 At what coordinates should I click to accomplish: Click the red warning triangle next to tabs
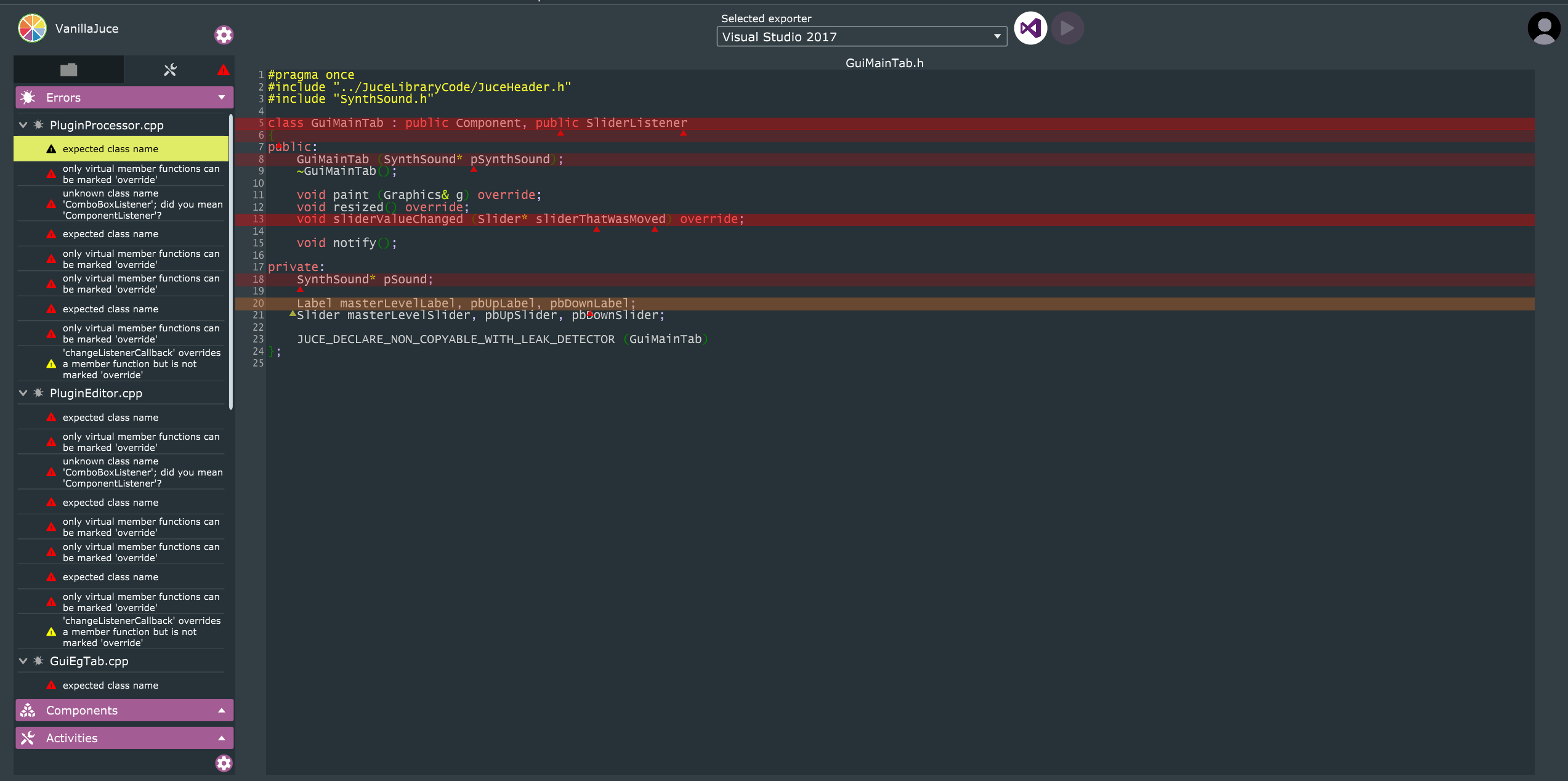pos(224,70)
